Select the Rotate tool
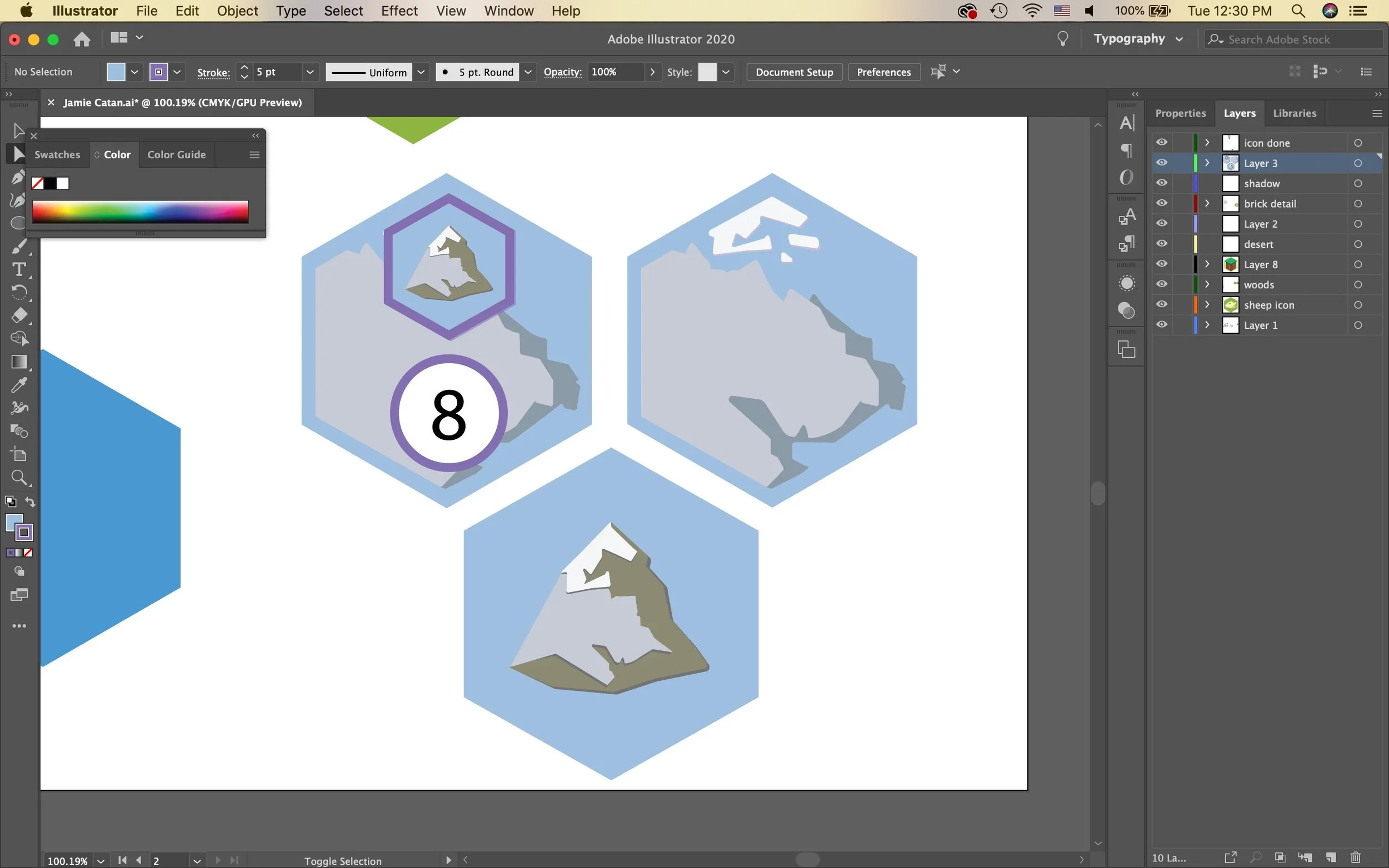This screenshot has height=868, width=1389. [19, 292]
